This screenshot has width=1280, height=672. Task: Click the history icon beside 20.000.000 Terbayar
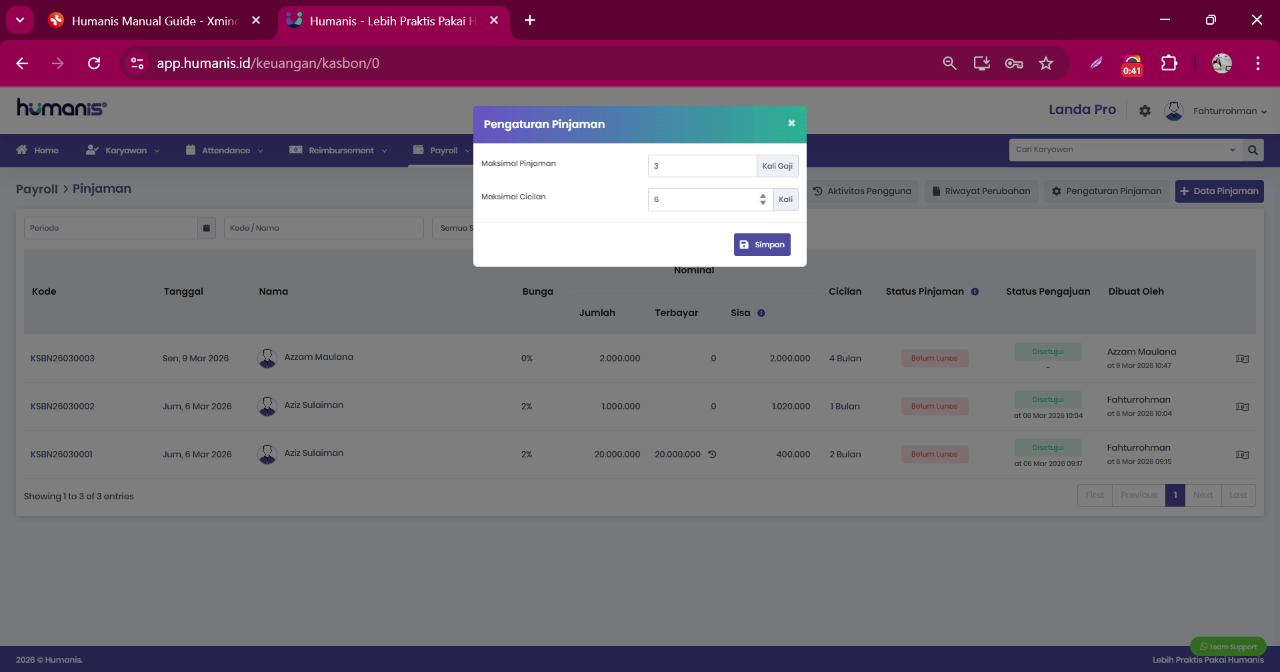(x=712, y=454)
